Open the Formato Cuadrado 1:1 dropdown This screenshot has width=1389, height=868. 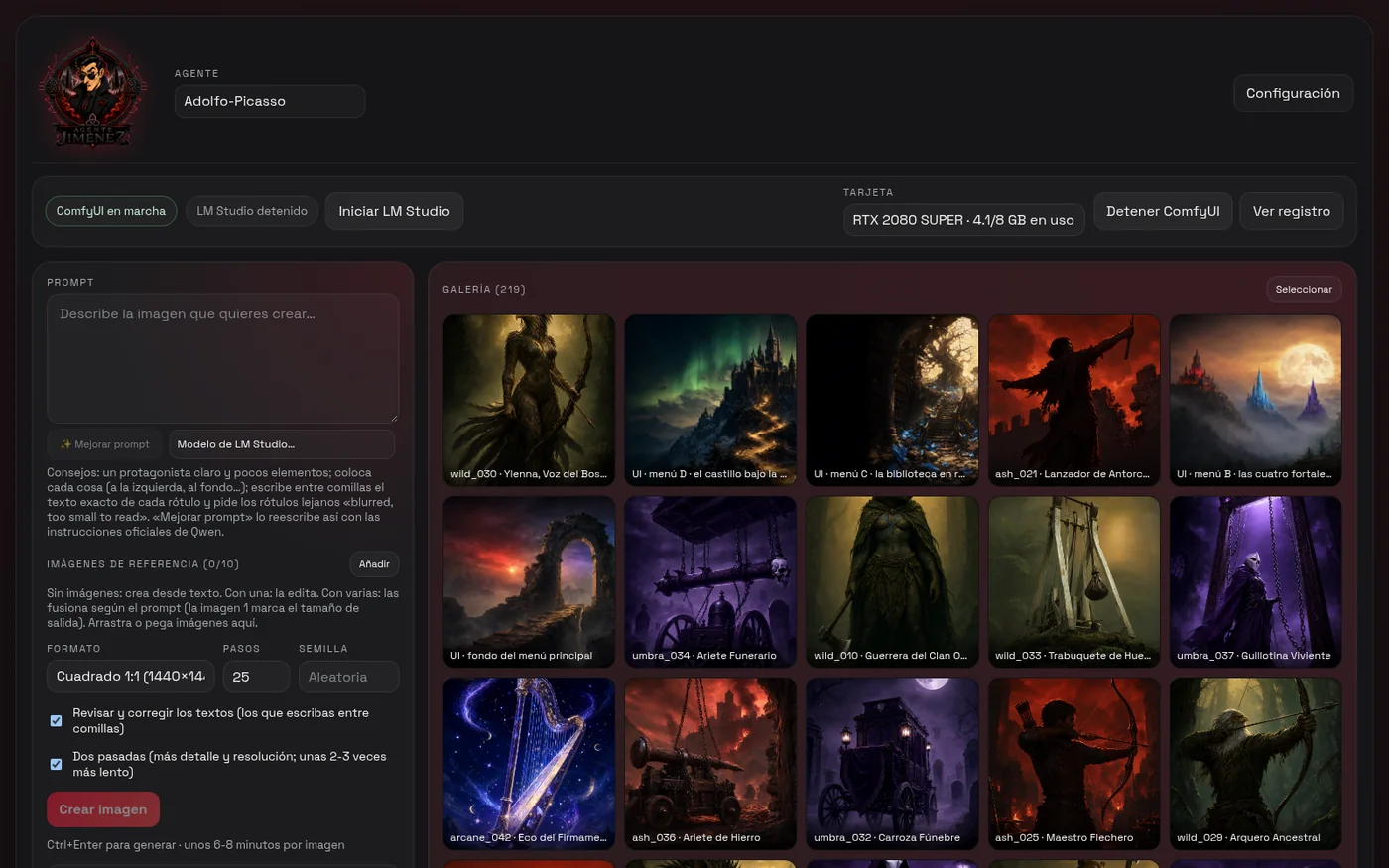tap(131, 677)
